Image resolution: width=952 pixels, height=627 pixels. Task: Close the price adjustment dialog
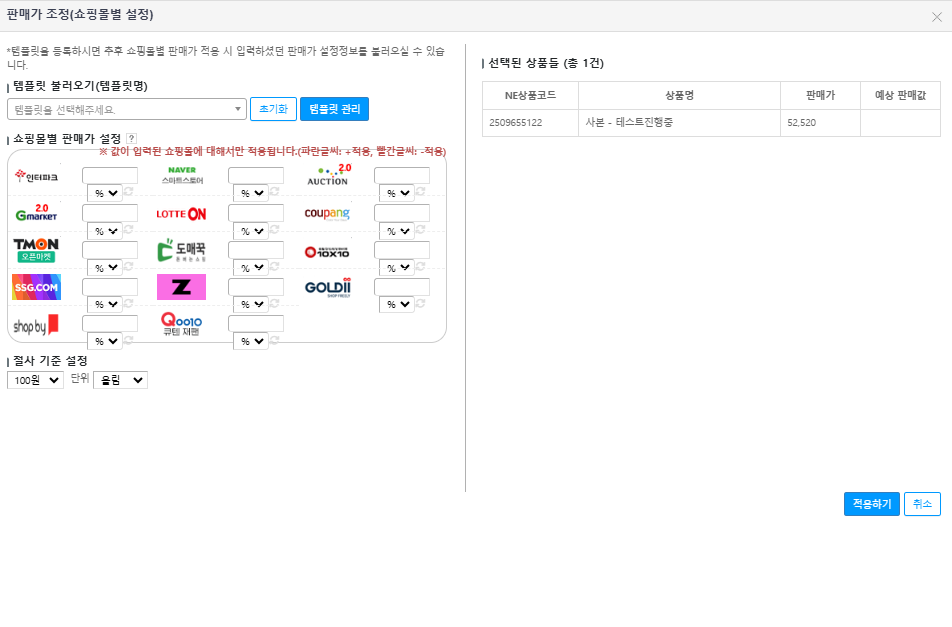(x=936, y=17)
